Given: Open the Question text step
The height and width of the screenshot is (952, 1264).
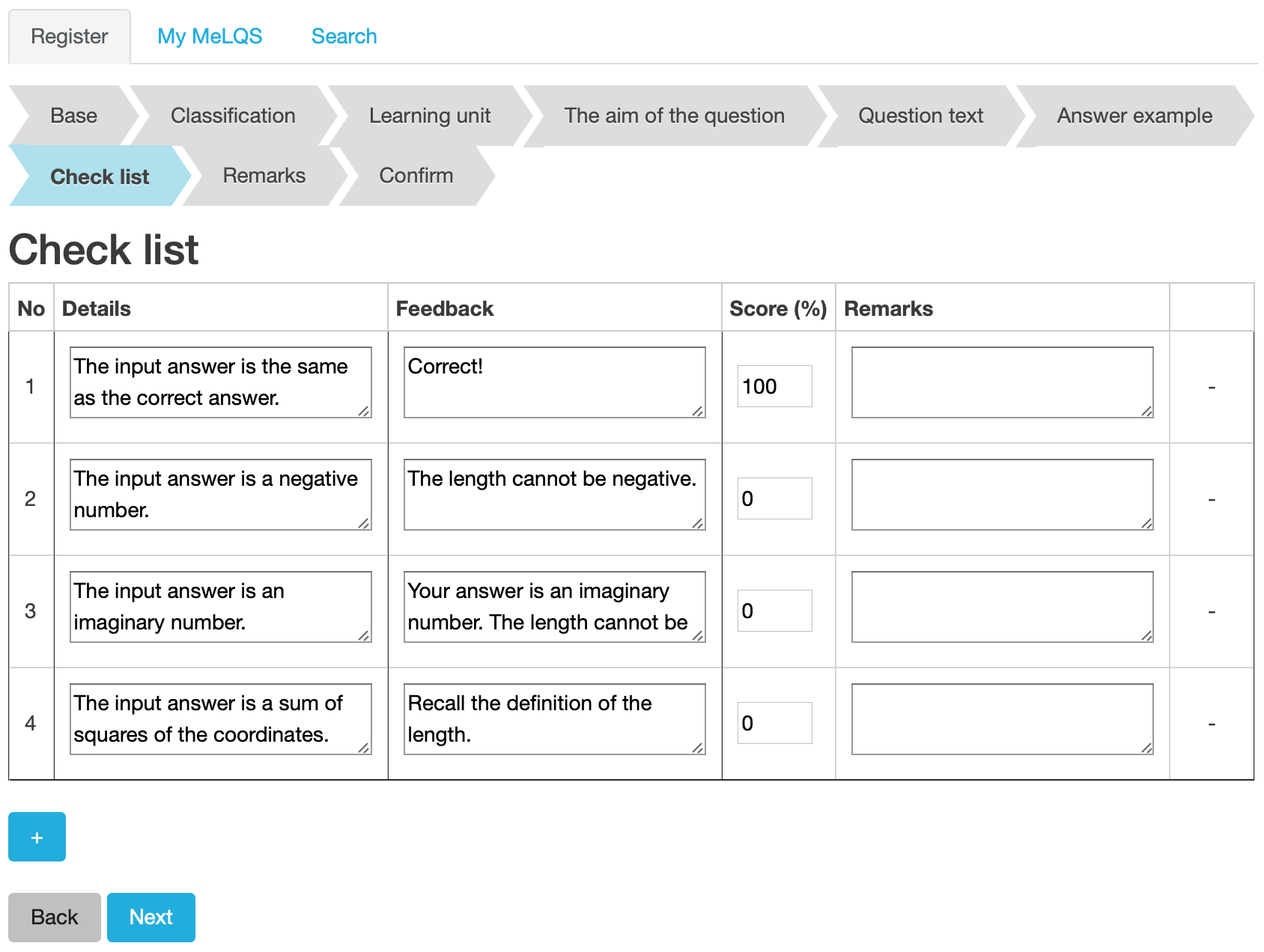Looking at the screenshot, I should [x=920, y=115].
